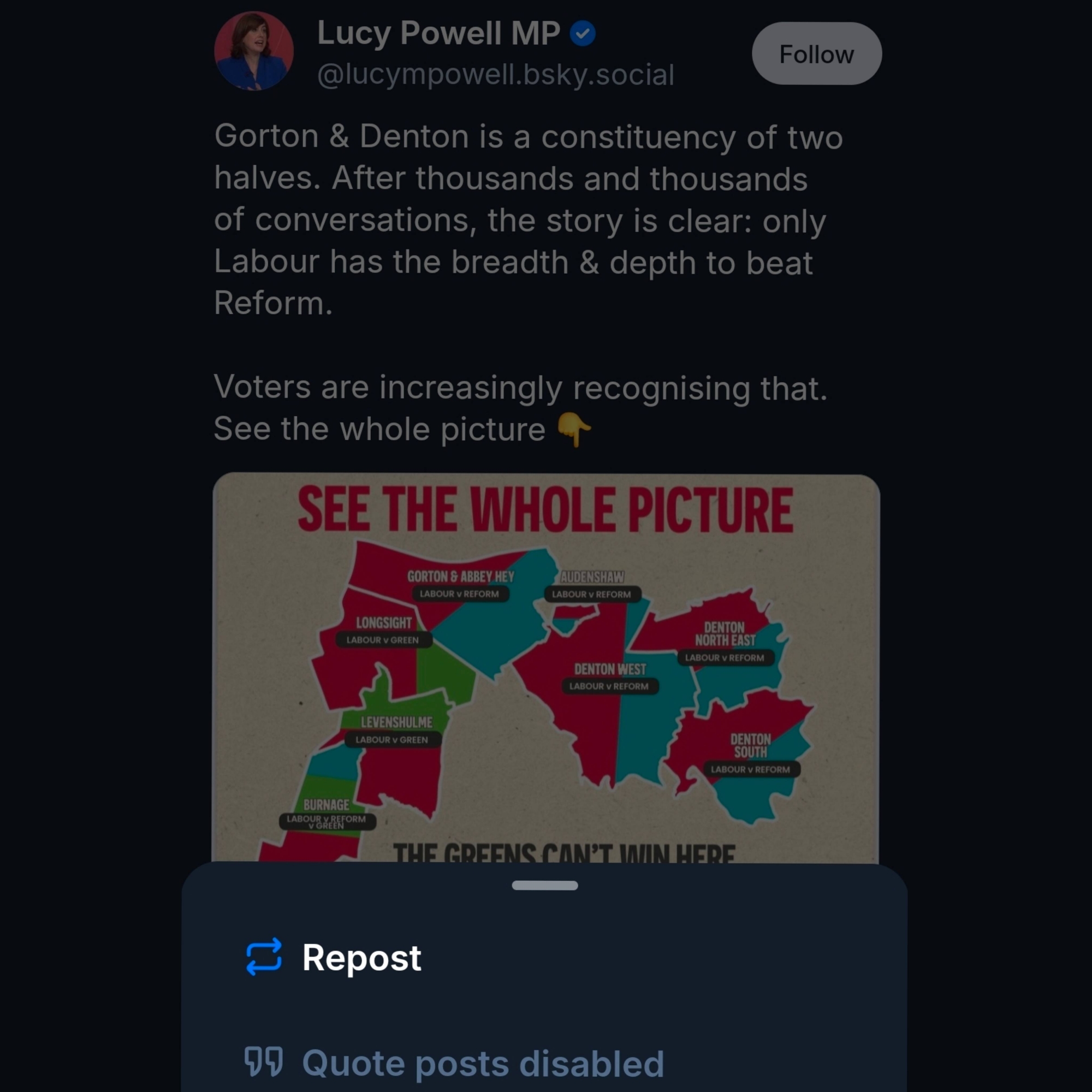Select the Repost menu option

tap(362, 958)
